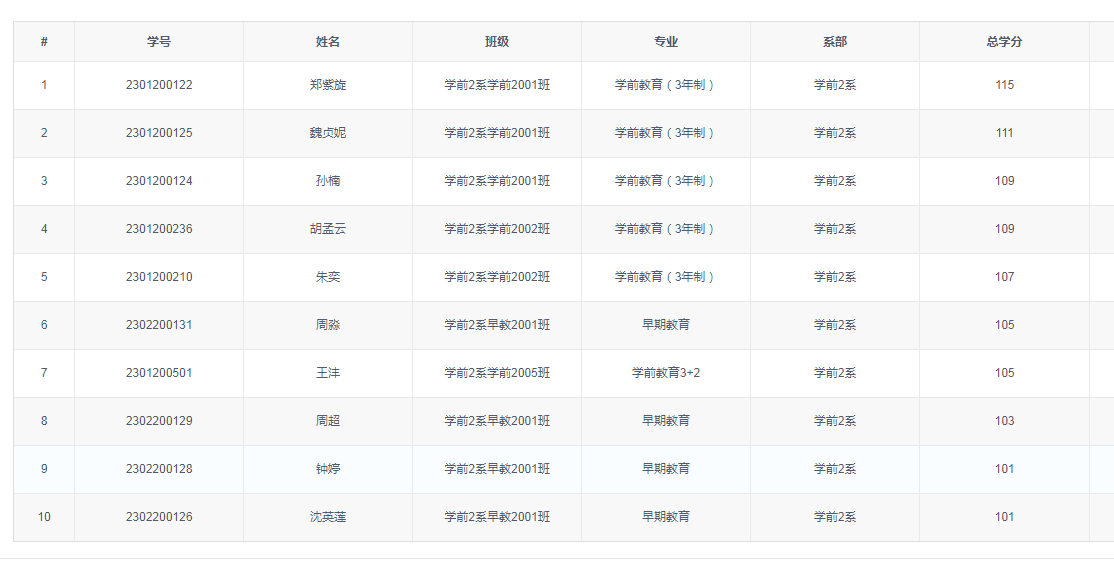Select total credits value 103
The image size is (1114, 573).
(1004, 421)
